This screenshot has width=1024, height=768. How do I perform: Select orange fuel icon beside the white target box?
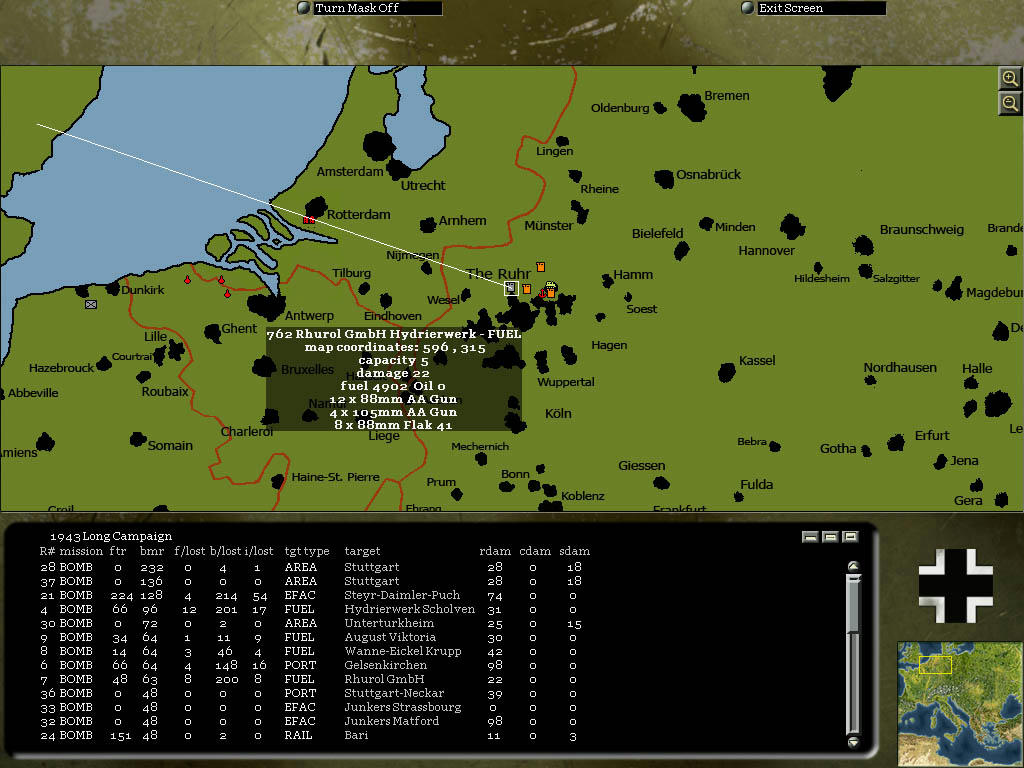point(526,289)
